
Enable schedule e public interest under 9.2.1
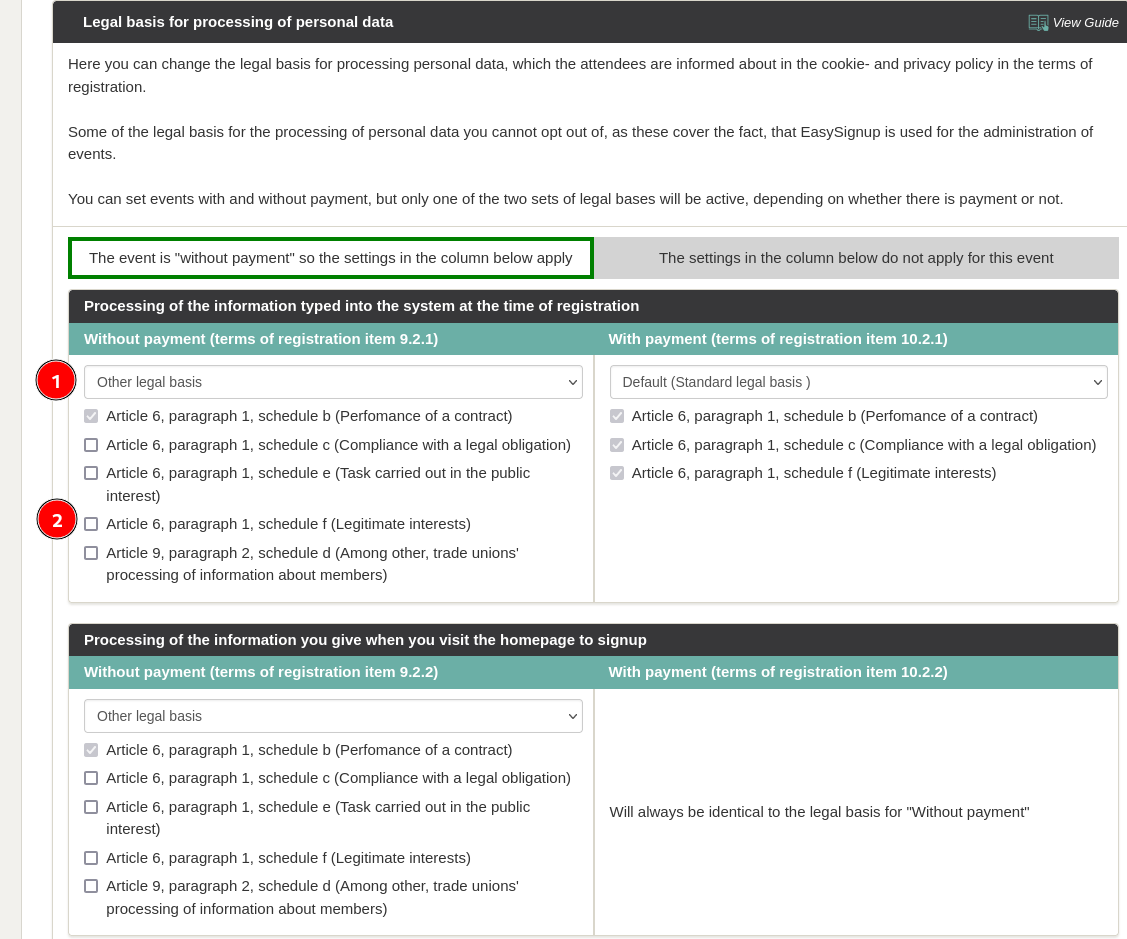[x=91, y=473]
